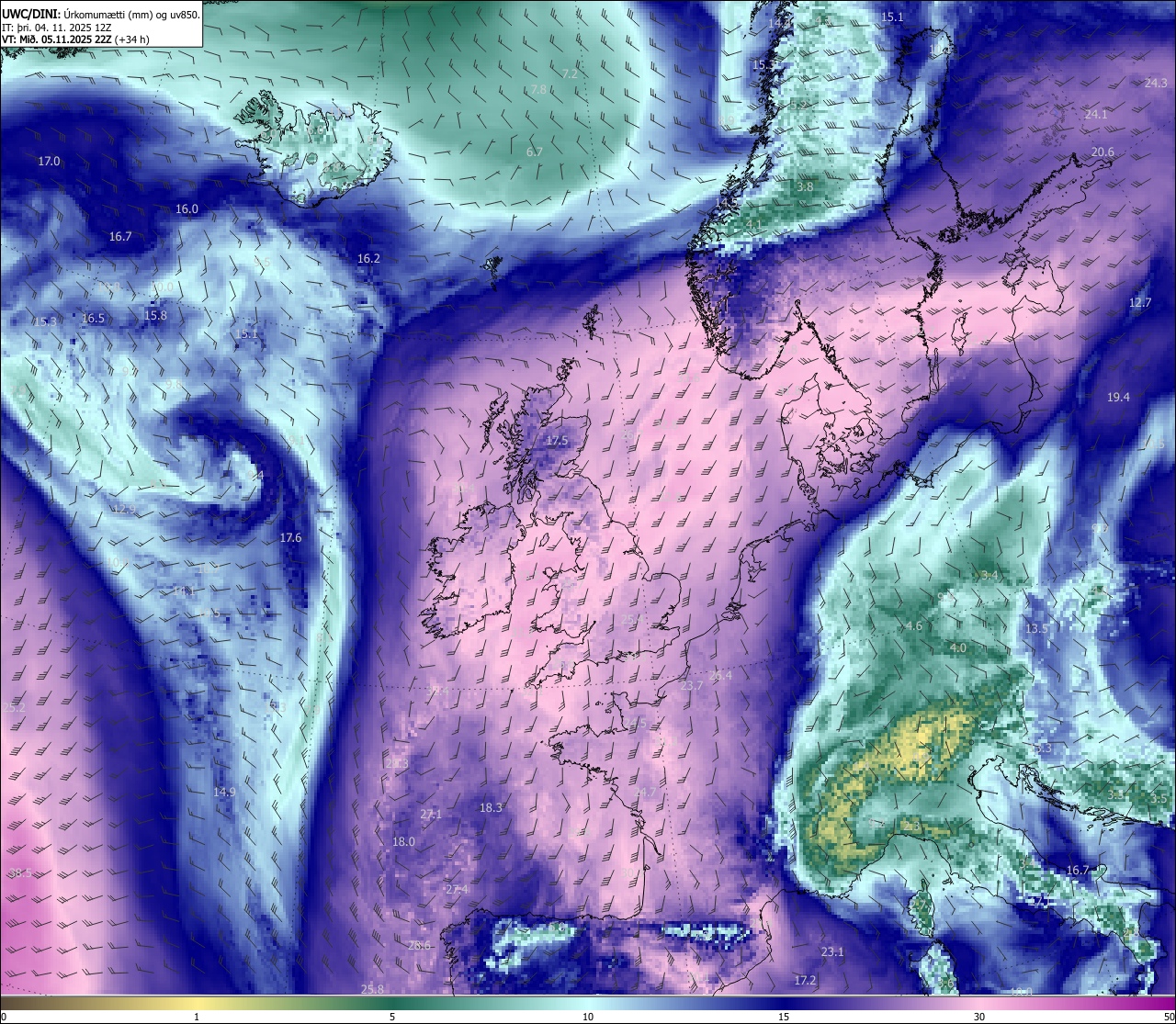Click the '10' label on the color scale
Viewport: 1176px width, 1024px height.
(588, 1017)
